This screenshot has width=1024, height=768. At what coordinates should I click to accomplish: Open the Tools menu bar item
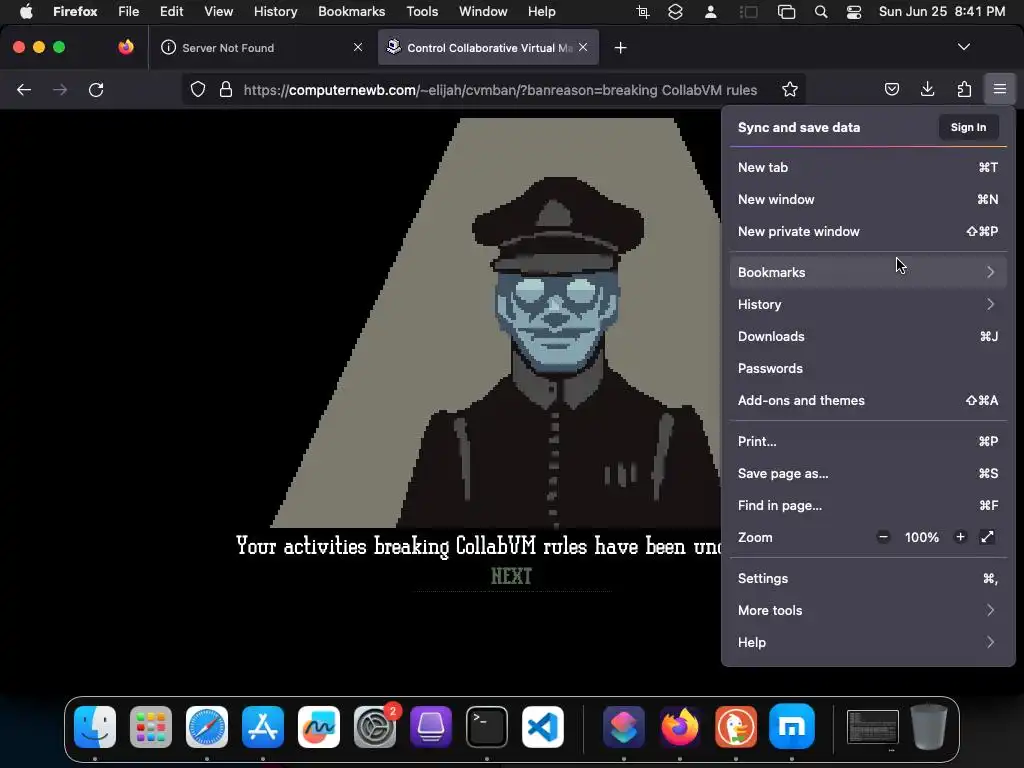(422, 12)
